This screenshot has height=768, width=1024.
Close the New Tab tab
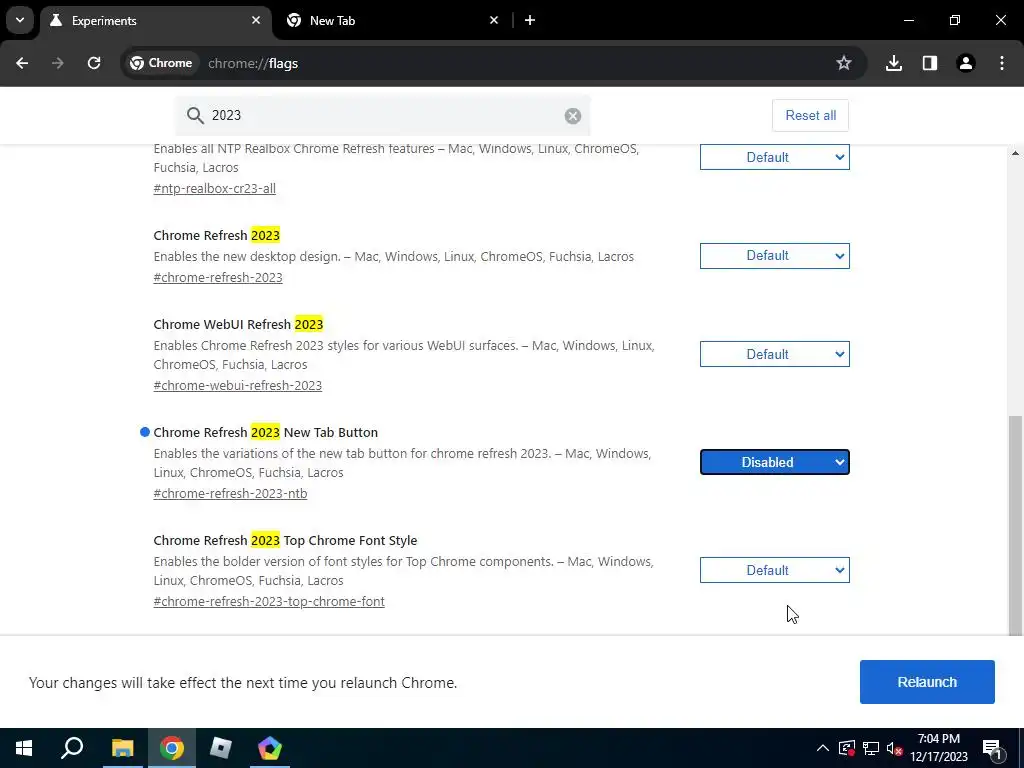494,20
